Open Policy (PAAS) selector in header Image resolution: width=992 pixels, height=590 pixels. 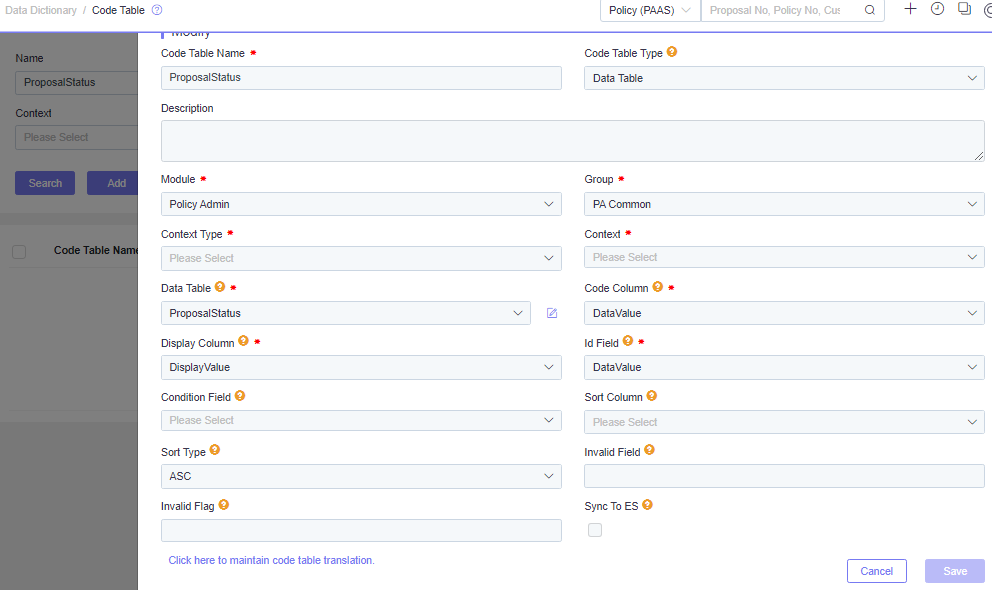tap(650, 10)
